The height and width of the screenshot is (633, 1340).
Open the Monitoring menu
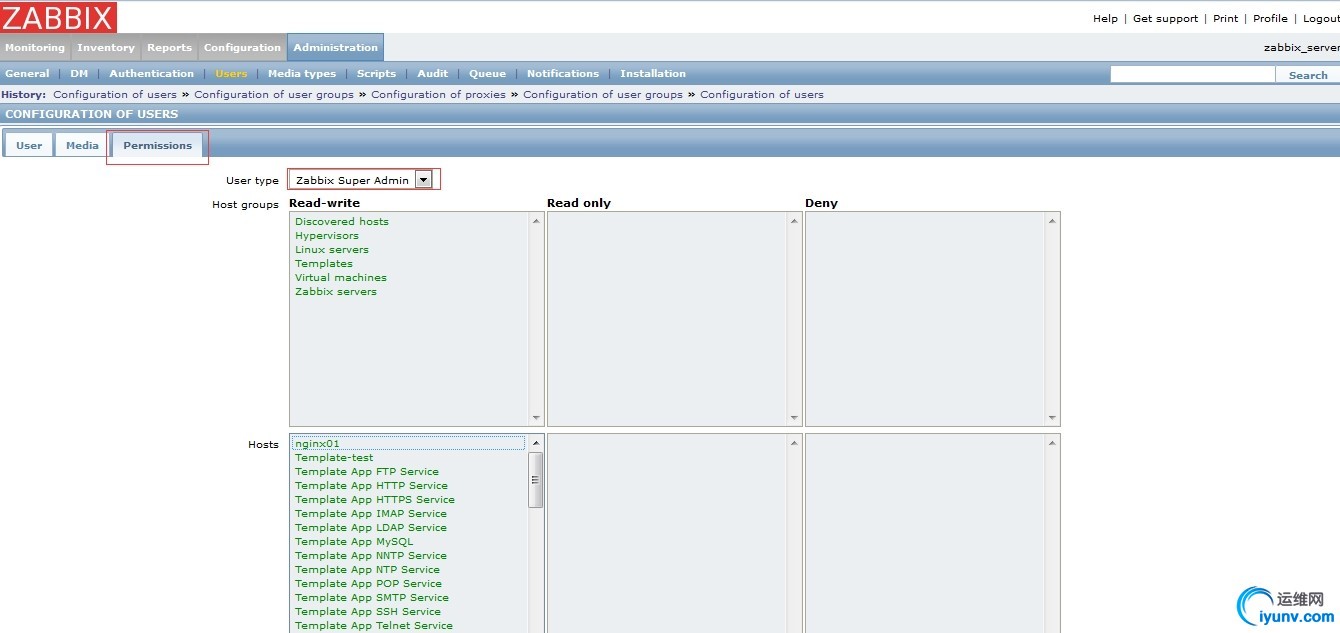[x=35, y=47]
